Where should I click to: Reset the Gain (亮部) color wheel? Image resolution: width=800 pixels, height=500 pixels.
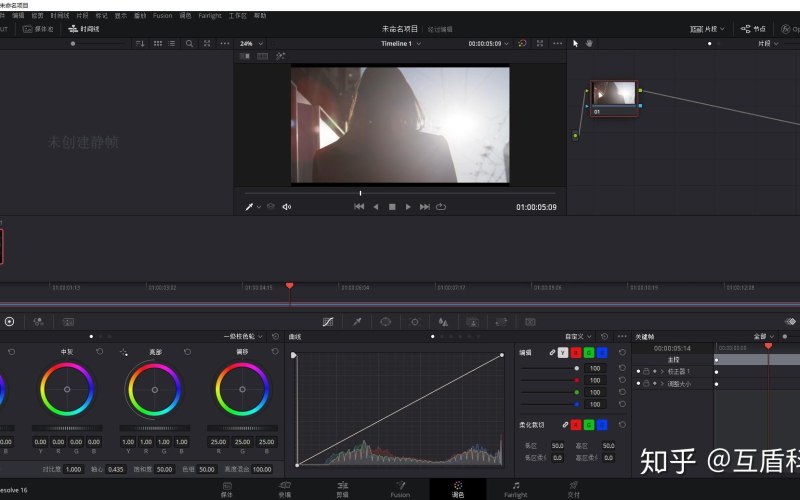point(187,352)
